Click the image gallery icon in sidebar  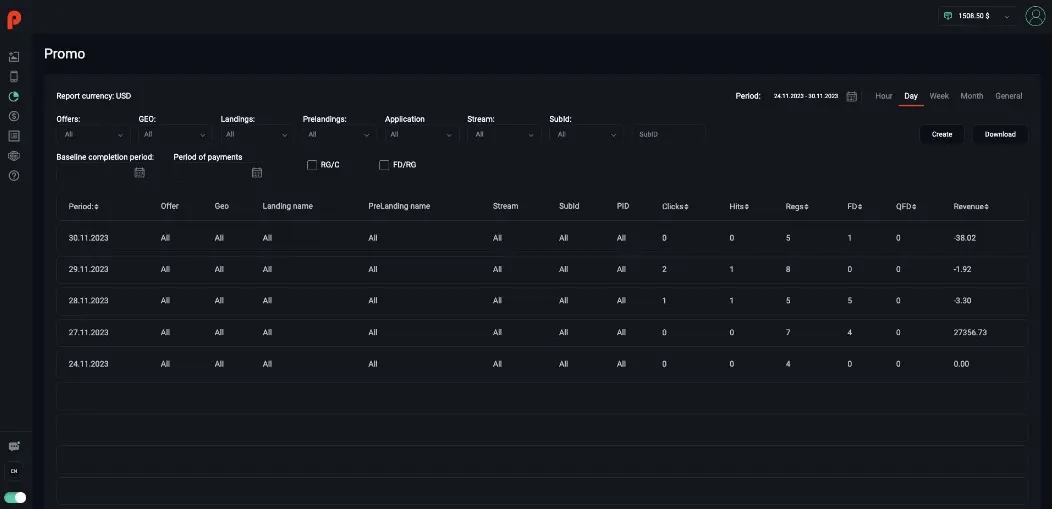click(x=14, y=57)
